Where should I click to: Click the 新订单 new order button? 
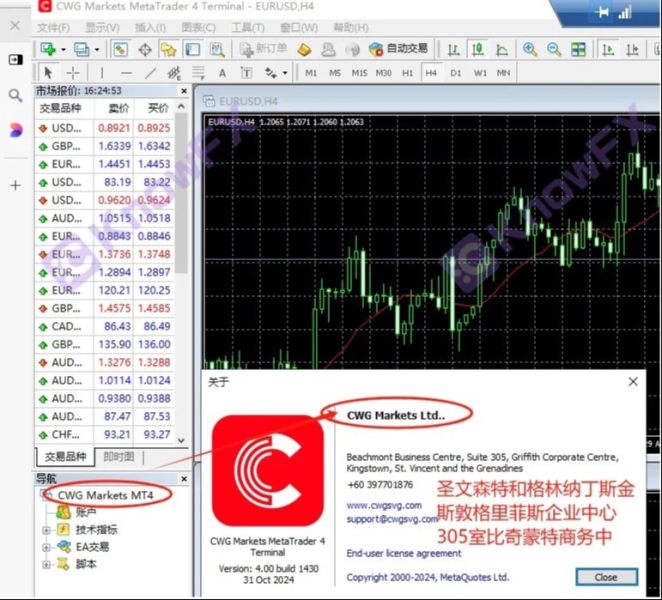263,49
